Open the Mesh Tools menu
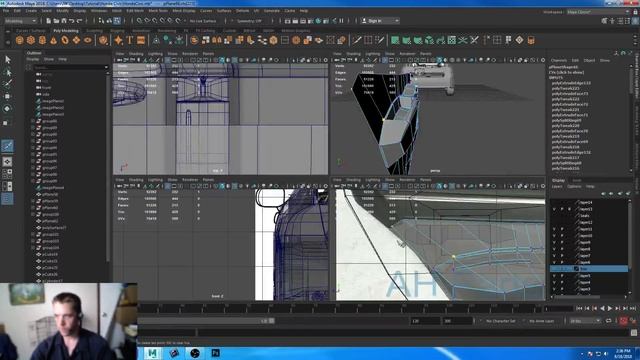Viewport: 640px width, 360px height. pyautogui.click(x=158, y=11)
